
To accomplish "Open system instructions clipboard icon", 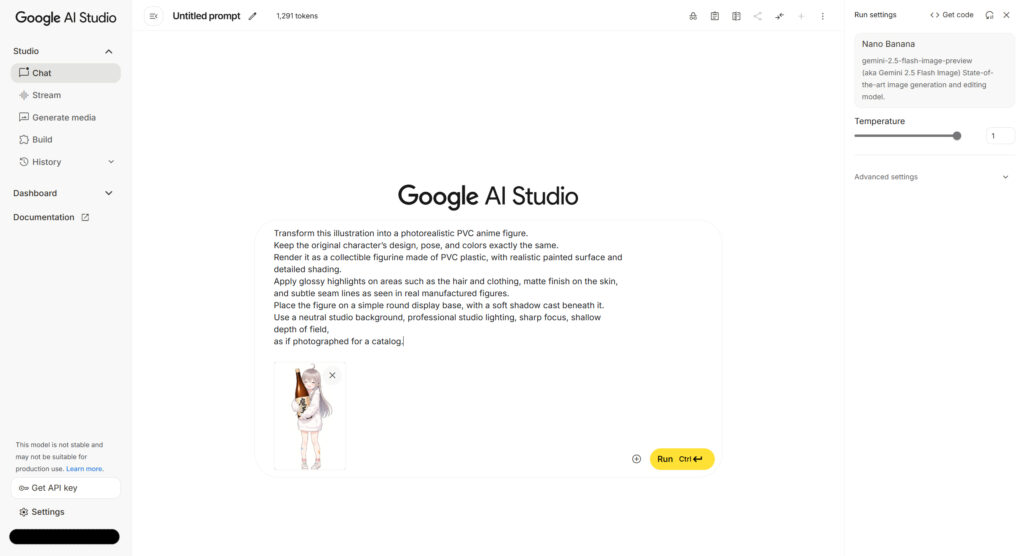I will click(x=714, y=16).
